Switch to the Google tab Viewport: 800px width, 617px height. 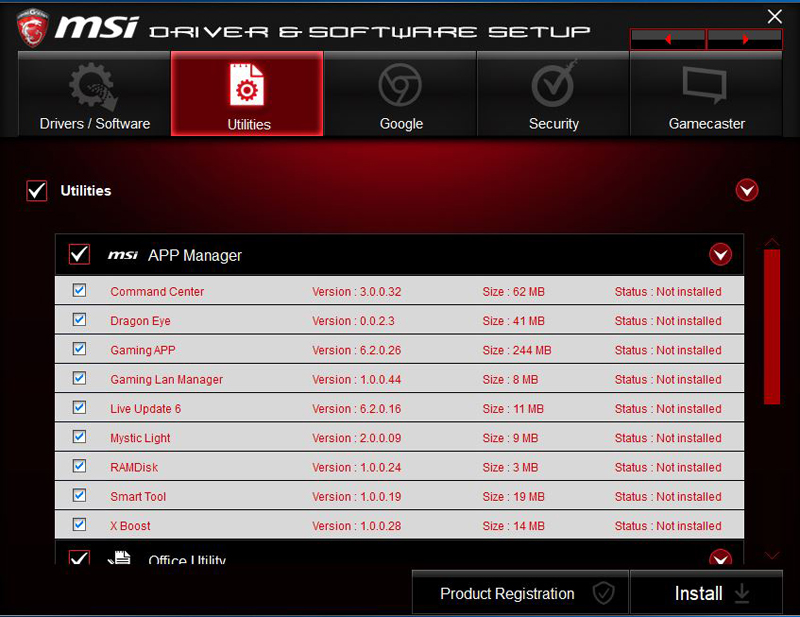[x=400, y=94]
